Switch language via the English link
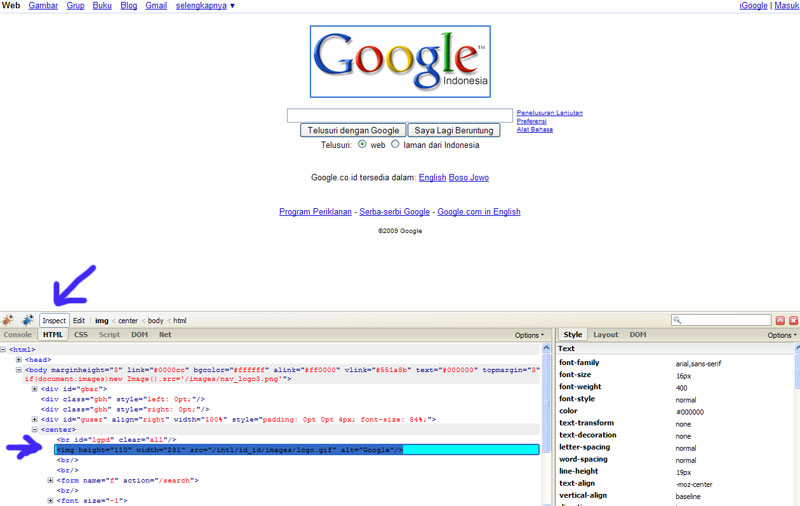Screen dimensions: 800x506 pos(433,178)
